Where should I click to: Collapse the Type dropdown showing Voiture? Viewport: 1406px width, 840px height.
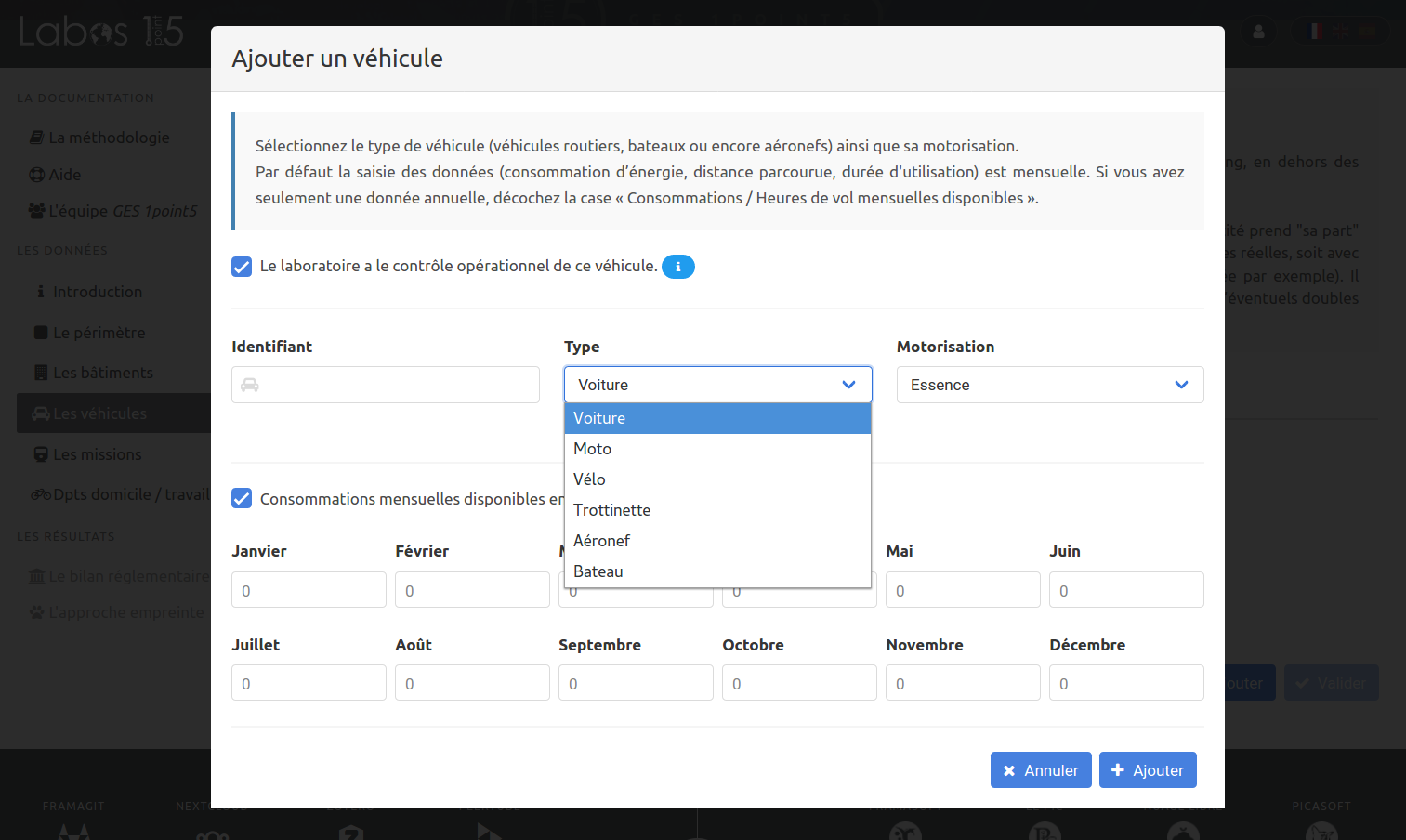[717, 385]
